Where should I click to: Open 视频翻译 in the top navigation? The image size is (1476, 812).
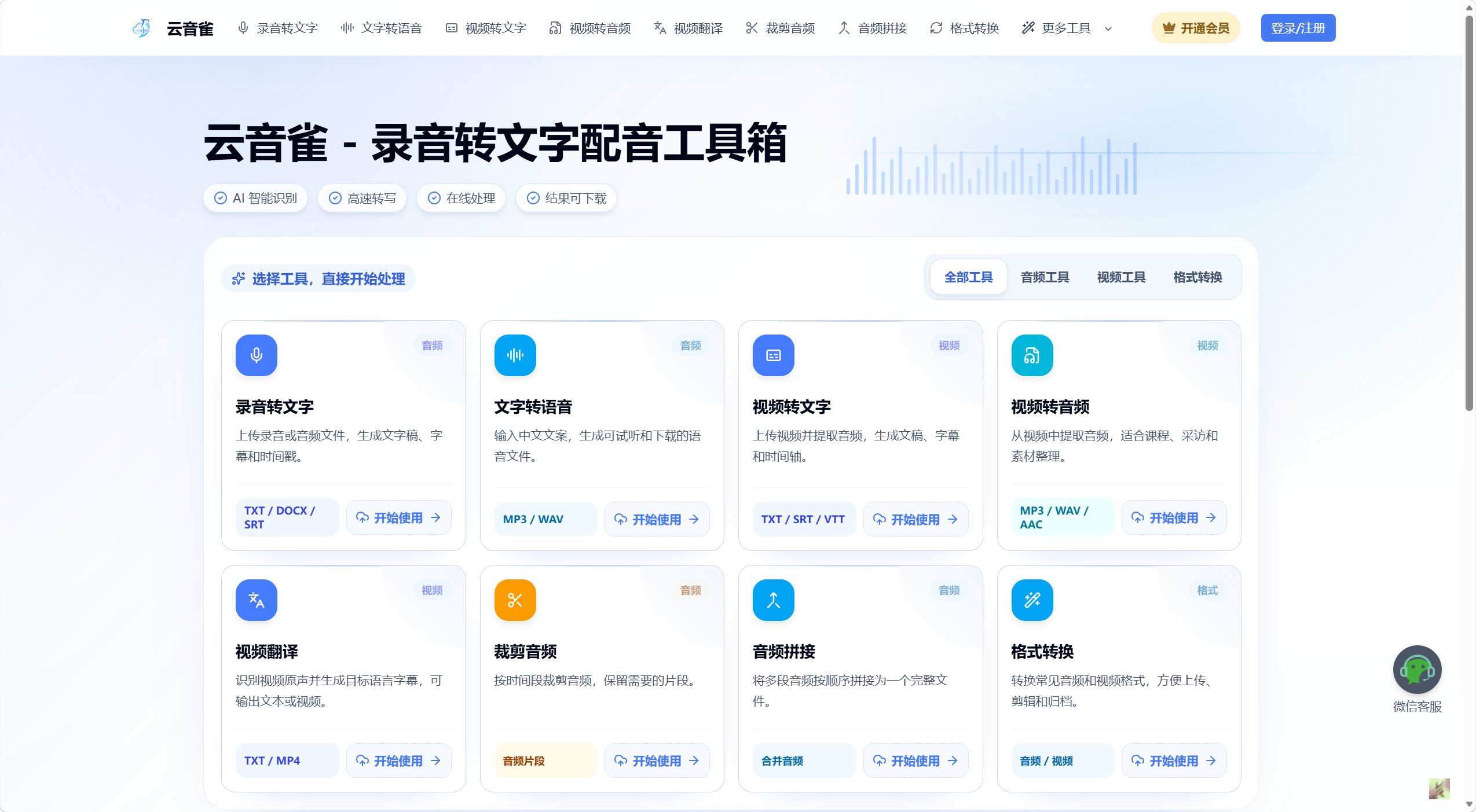[688, 28]
